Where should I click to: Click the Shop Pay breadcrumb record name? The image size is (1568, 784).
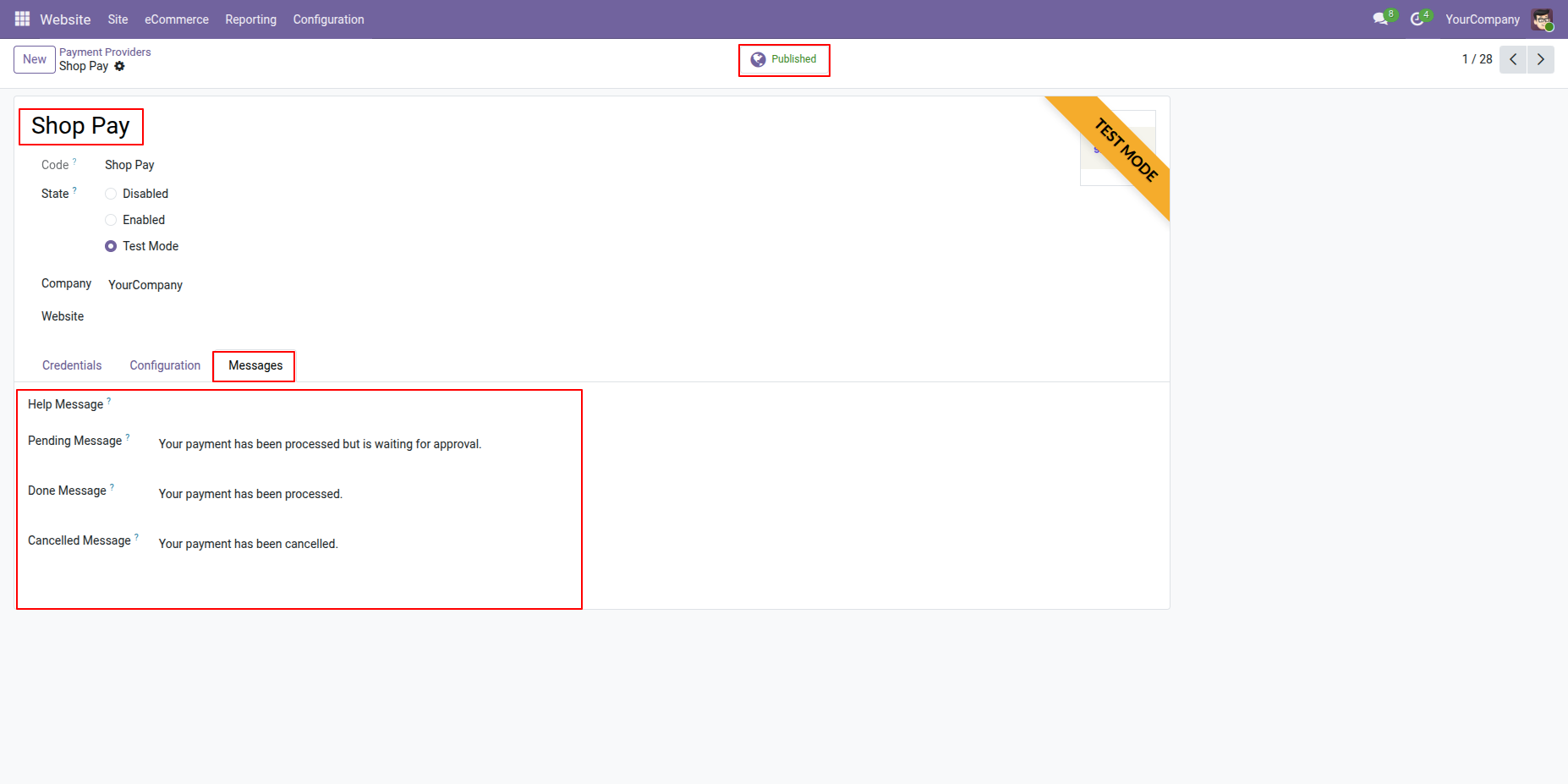point(84,66)
